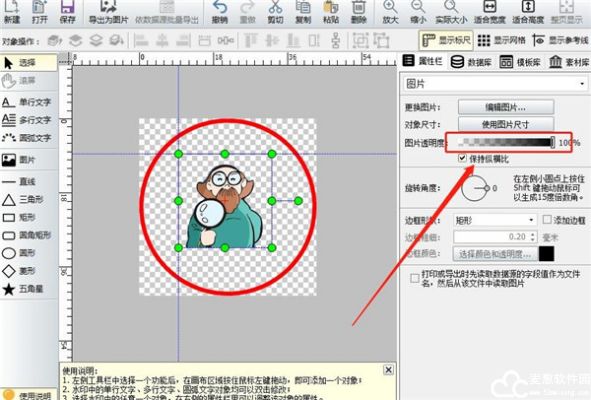Click the 新建 (new file) toolbar icon
The image size is (591, 400).
(x=12, y=12)
